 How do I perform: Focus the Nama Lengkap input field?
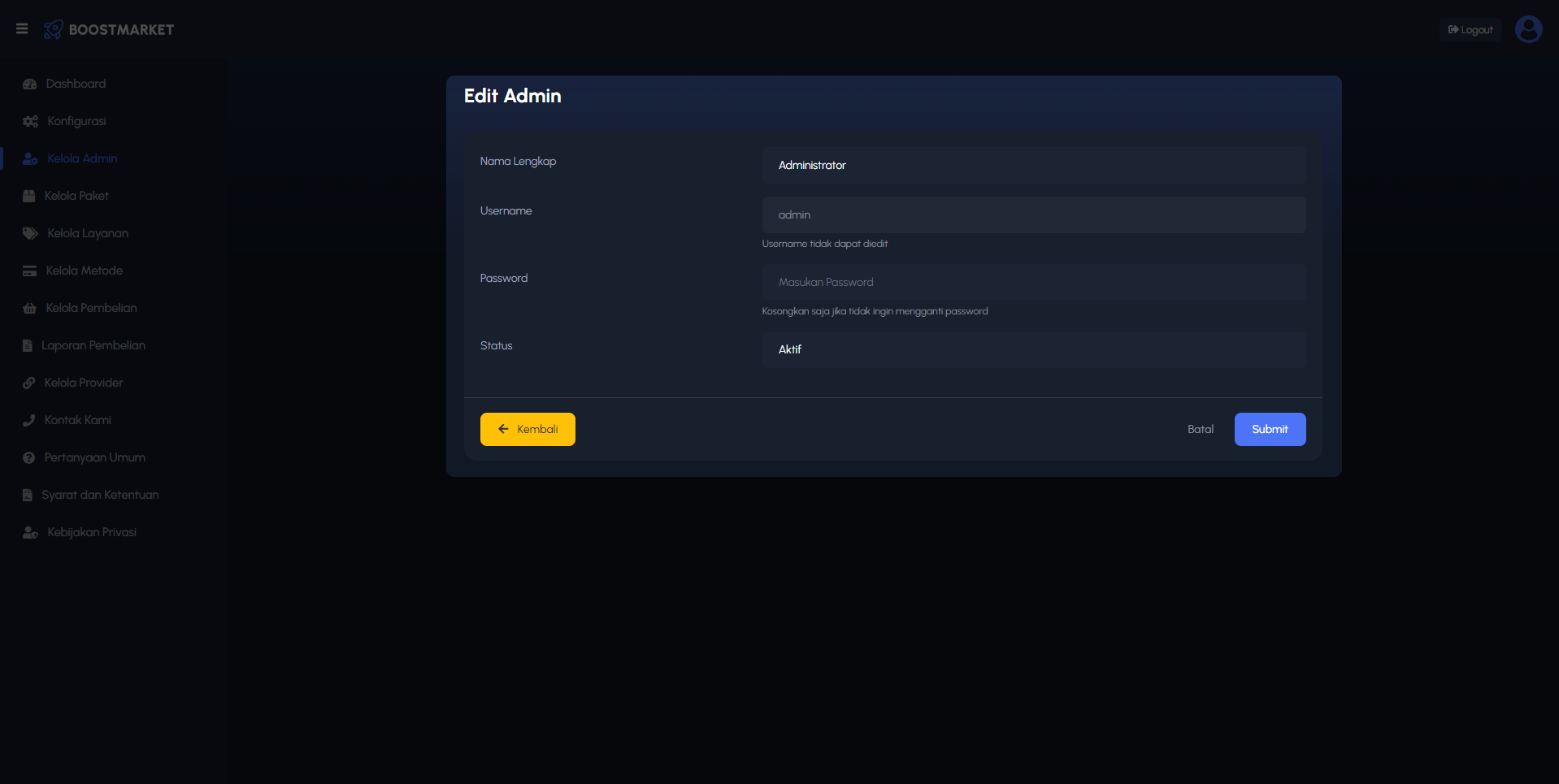[x=1034, y=165]
